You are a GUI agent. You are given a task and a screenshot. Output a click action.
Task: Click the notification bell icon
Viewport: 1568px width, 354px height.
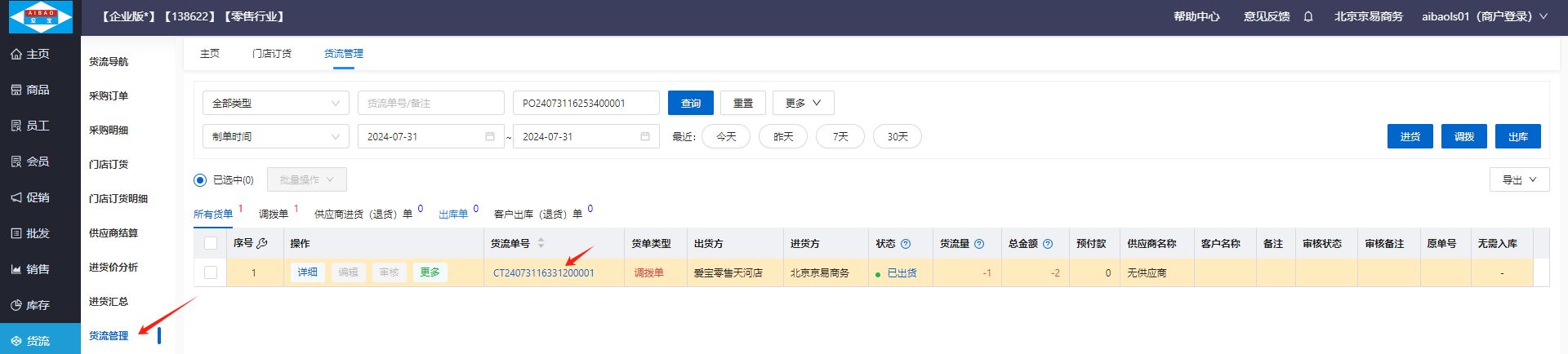[x=1308, y=16]
